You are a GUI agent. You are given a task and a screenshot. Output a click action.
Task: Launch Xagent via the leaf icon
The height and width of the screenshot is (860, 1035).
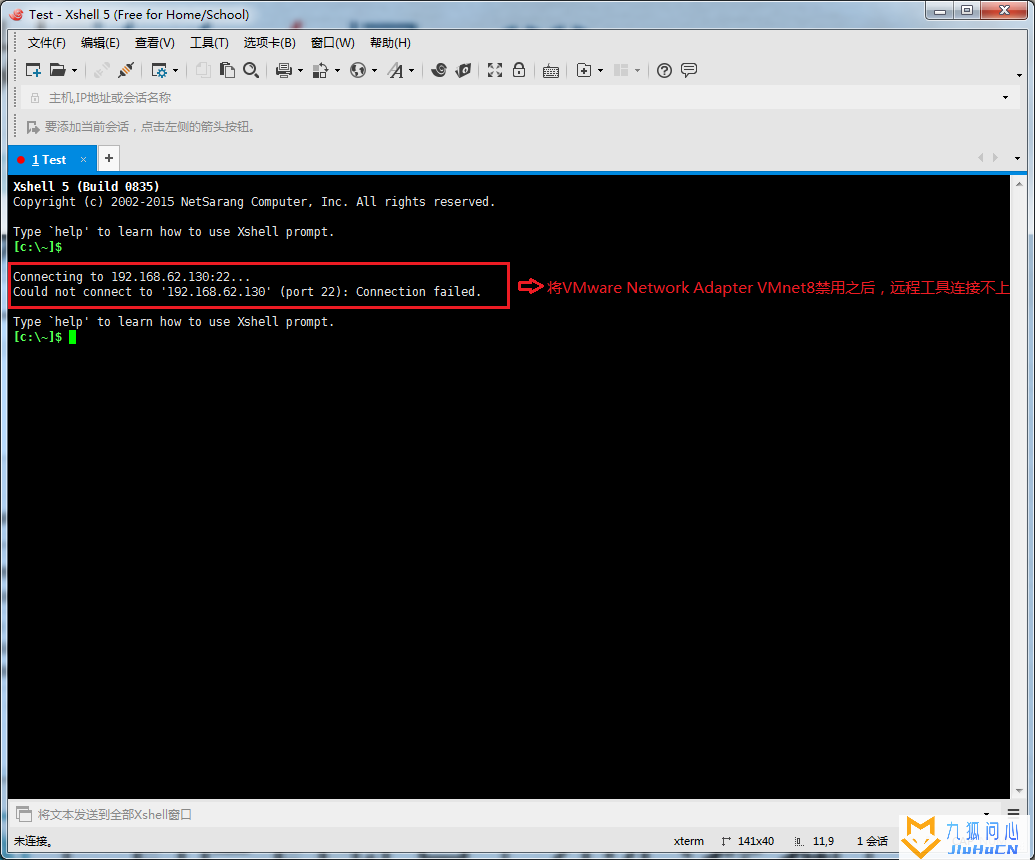coord(463,70)
